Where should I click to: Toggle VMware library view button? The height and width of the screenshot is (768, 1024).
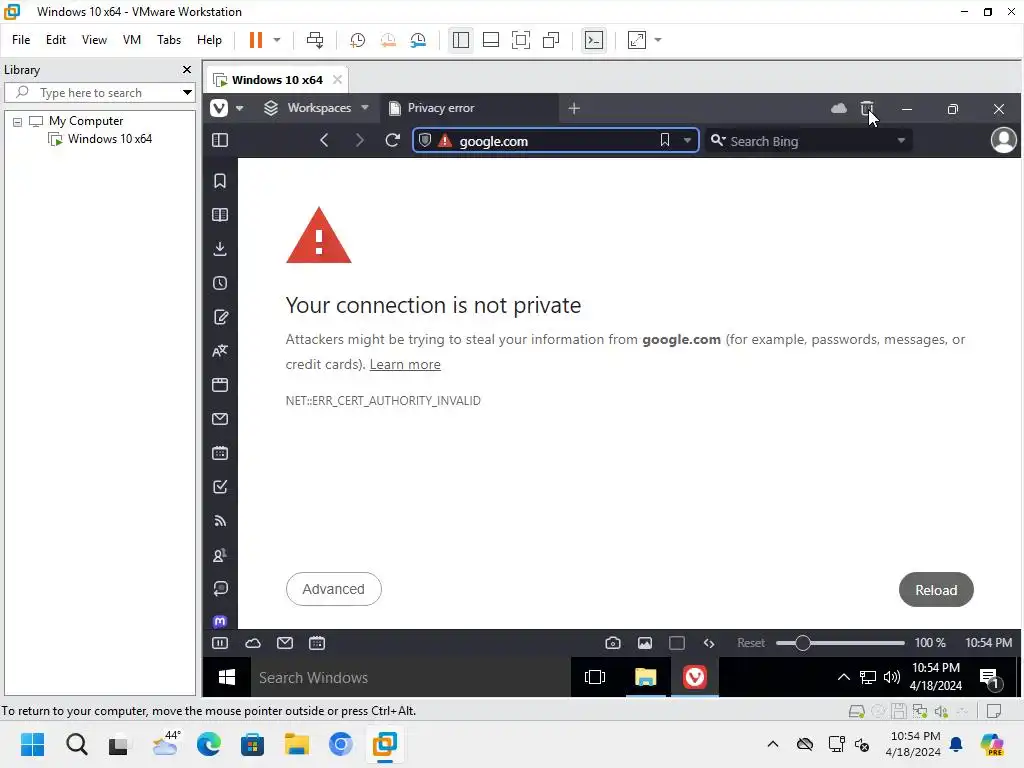pos(460,40)
